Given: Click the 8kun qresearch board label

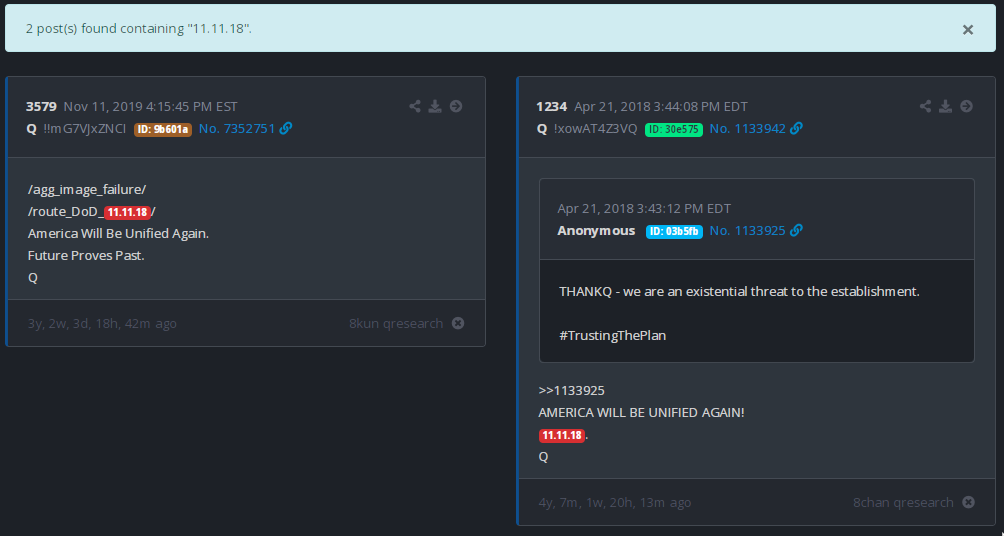Looking at the screenshot, I should pyautogui.click(x=396, y=323).
